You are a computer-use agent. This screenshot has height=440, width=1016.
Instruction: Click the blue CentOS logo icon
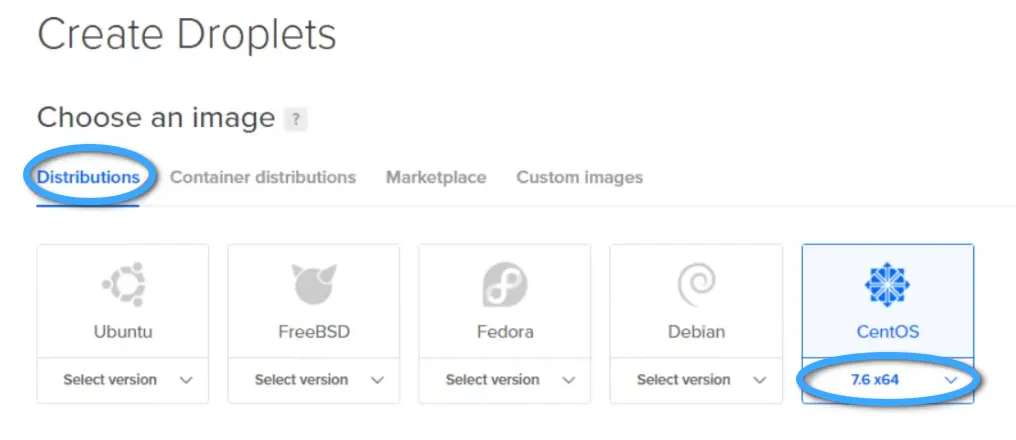[887, 284]
